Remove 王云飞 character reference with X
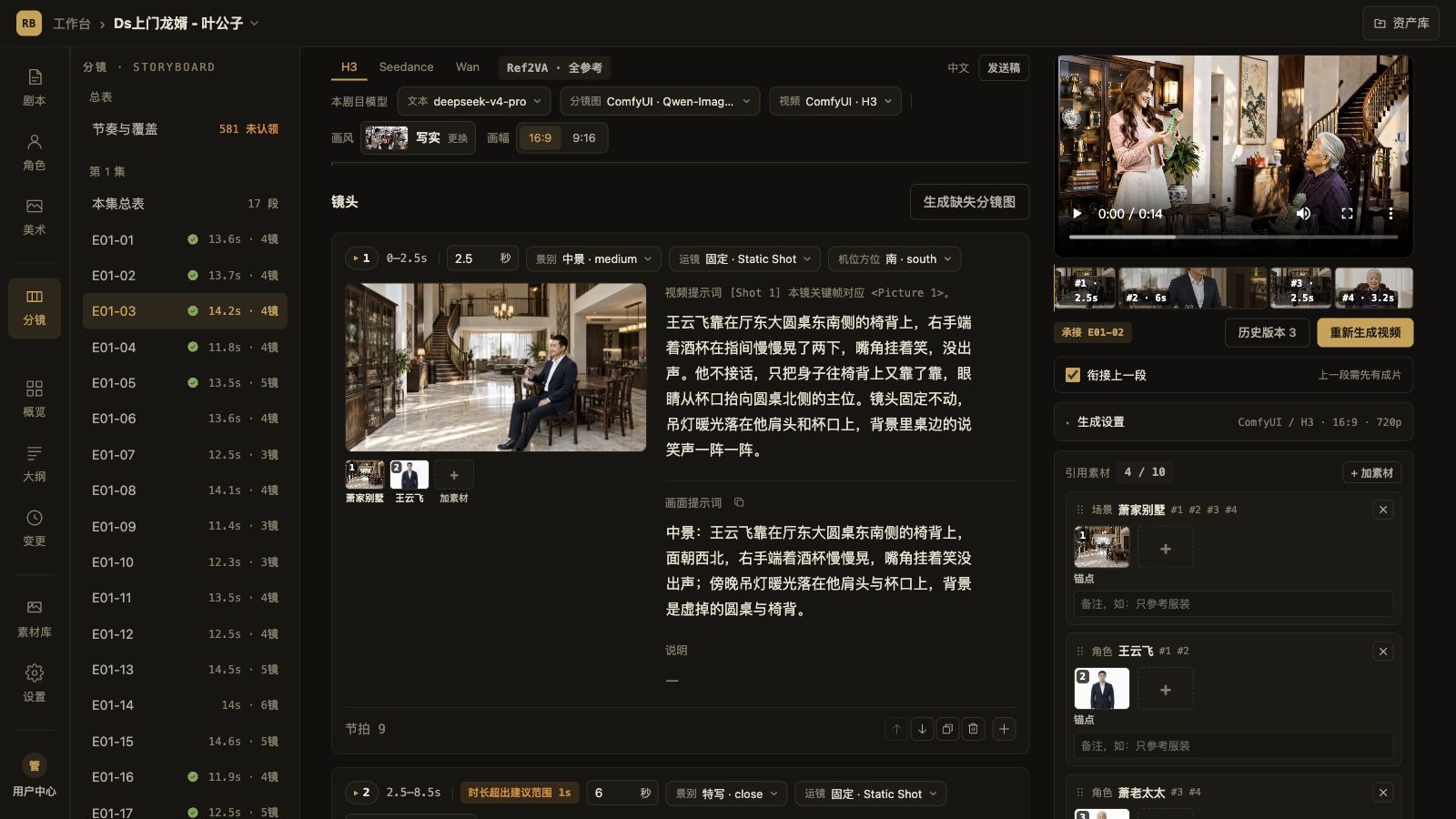The image size is (1456, 819). click(1383, 652)
